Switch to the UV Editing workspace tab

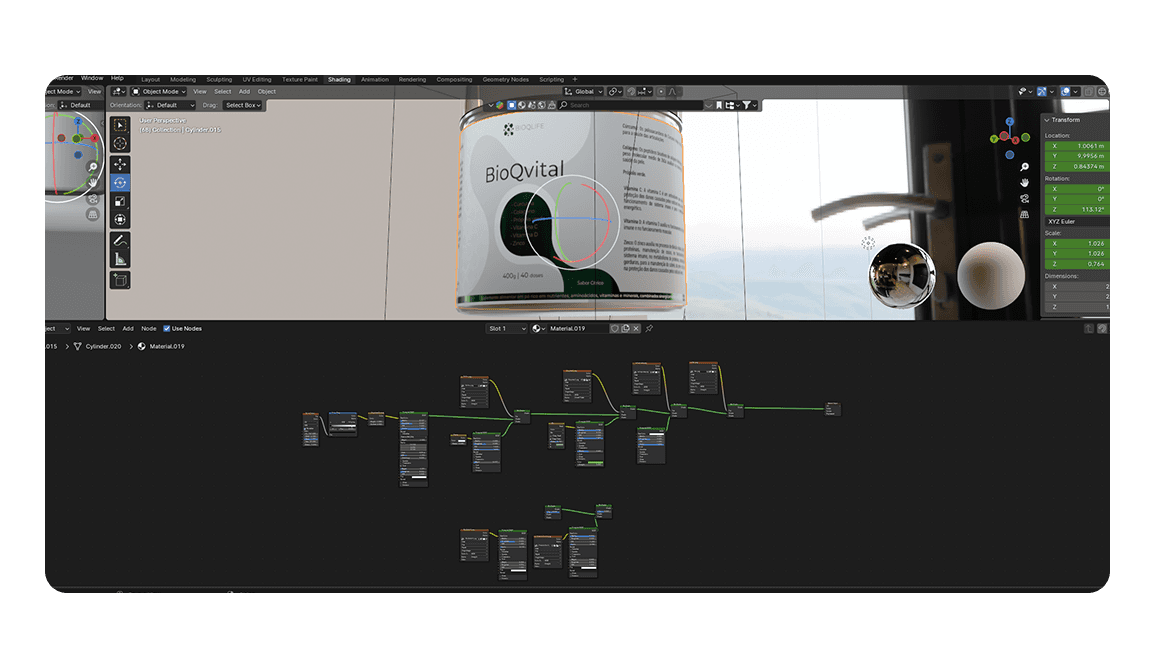(x=257, y=79)
